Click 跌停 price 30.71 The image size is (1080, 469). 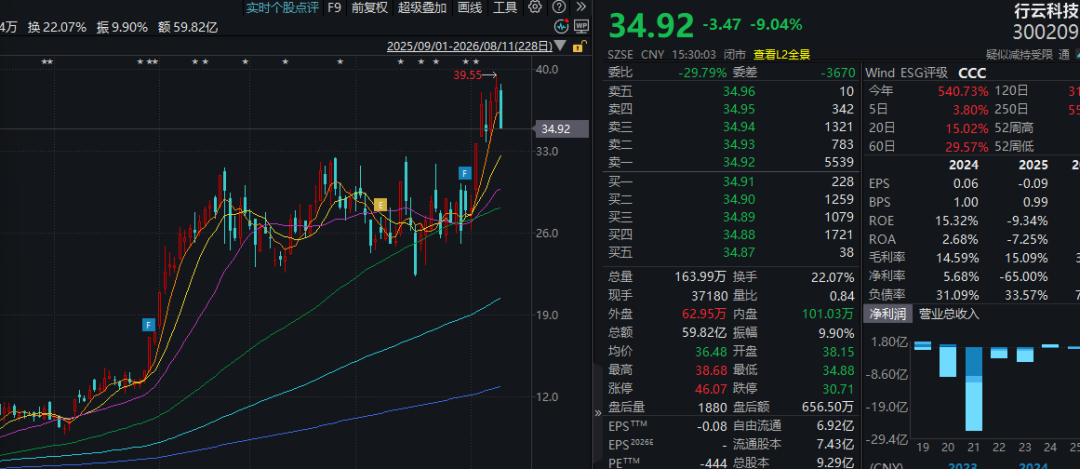coord(838,388)
